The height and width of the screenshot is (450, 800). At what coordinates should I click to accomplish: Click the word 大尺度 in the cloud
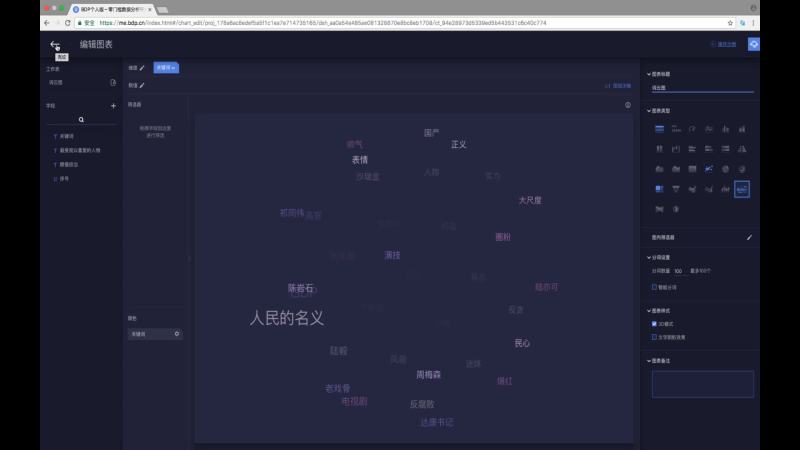pyautogui.click(x=530, y=201)
